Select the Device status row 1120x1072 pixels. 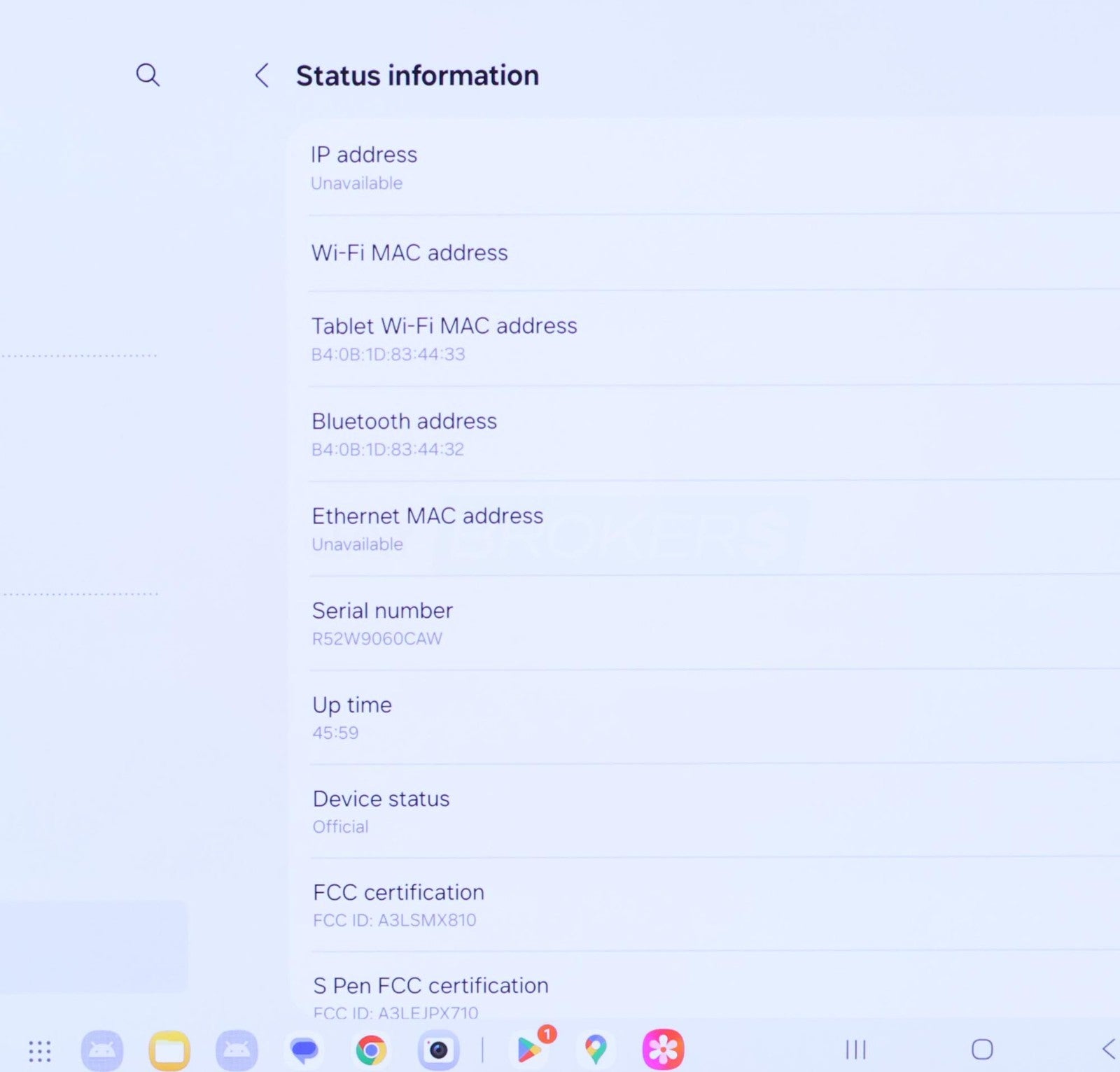(700, 811)
